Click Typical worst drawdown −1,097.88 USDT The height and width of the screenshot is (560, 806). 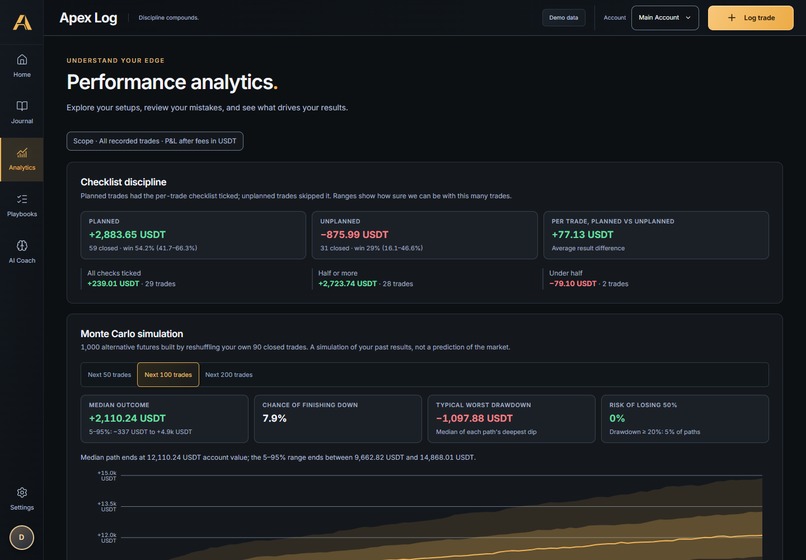[474, 418]
